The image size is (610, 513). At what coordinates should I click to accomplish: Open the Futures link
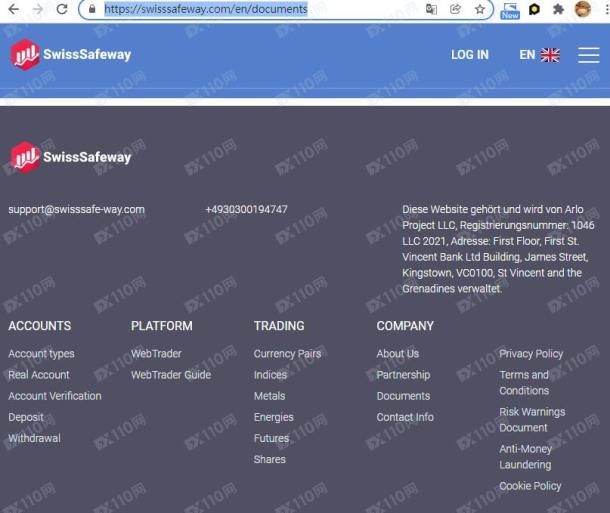271,438
